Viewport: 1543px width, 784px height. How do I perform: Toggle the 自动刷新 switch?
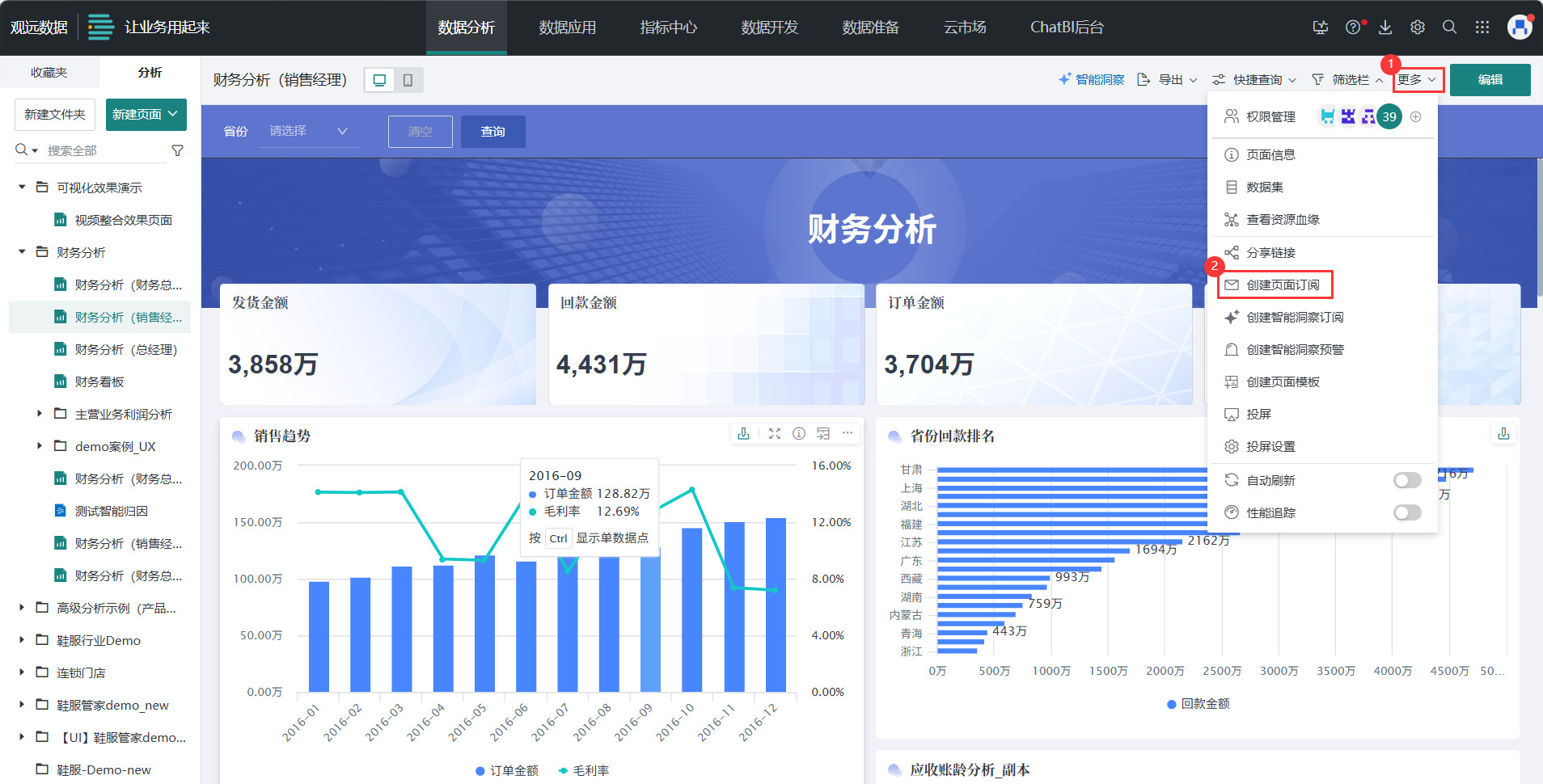pos(1406,481)
